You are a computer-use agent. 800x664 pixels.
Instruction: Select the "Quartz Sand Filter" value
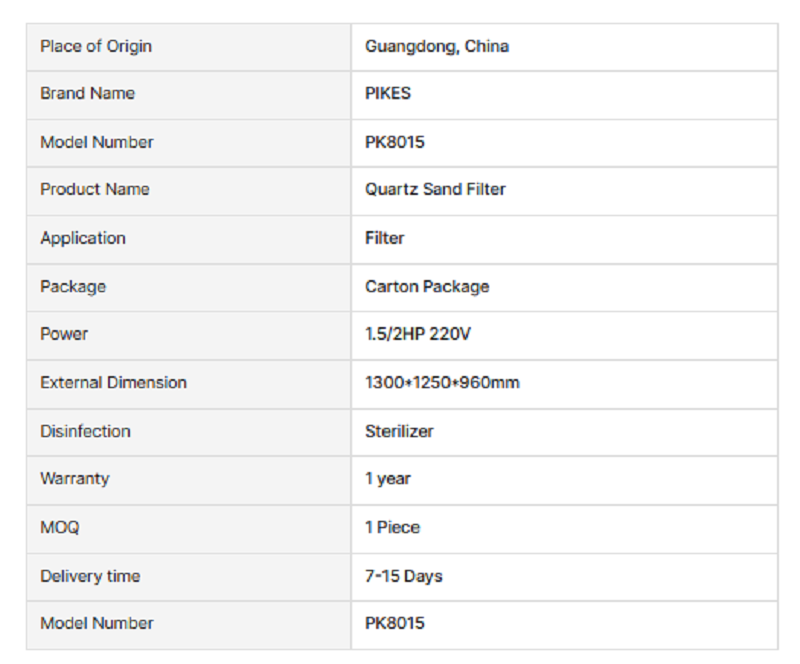point(435,189)
